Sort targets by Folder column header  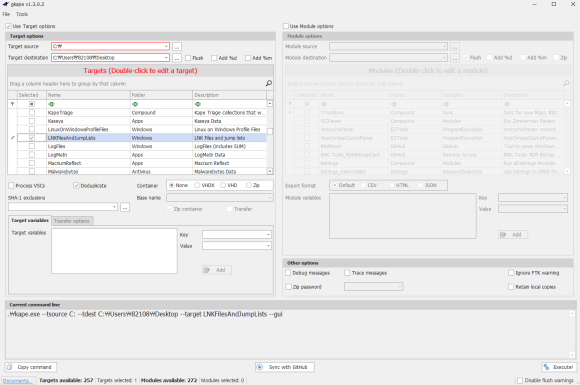(161, 95)
